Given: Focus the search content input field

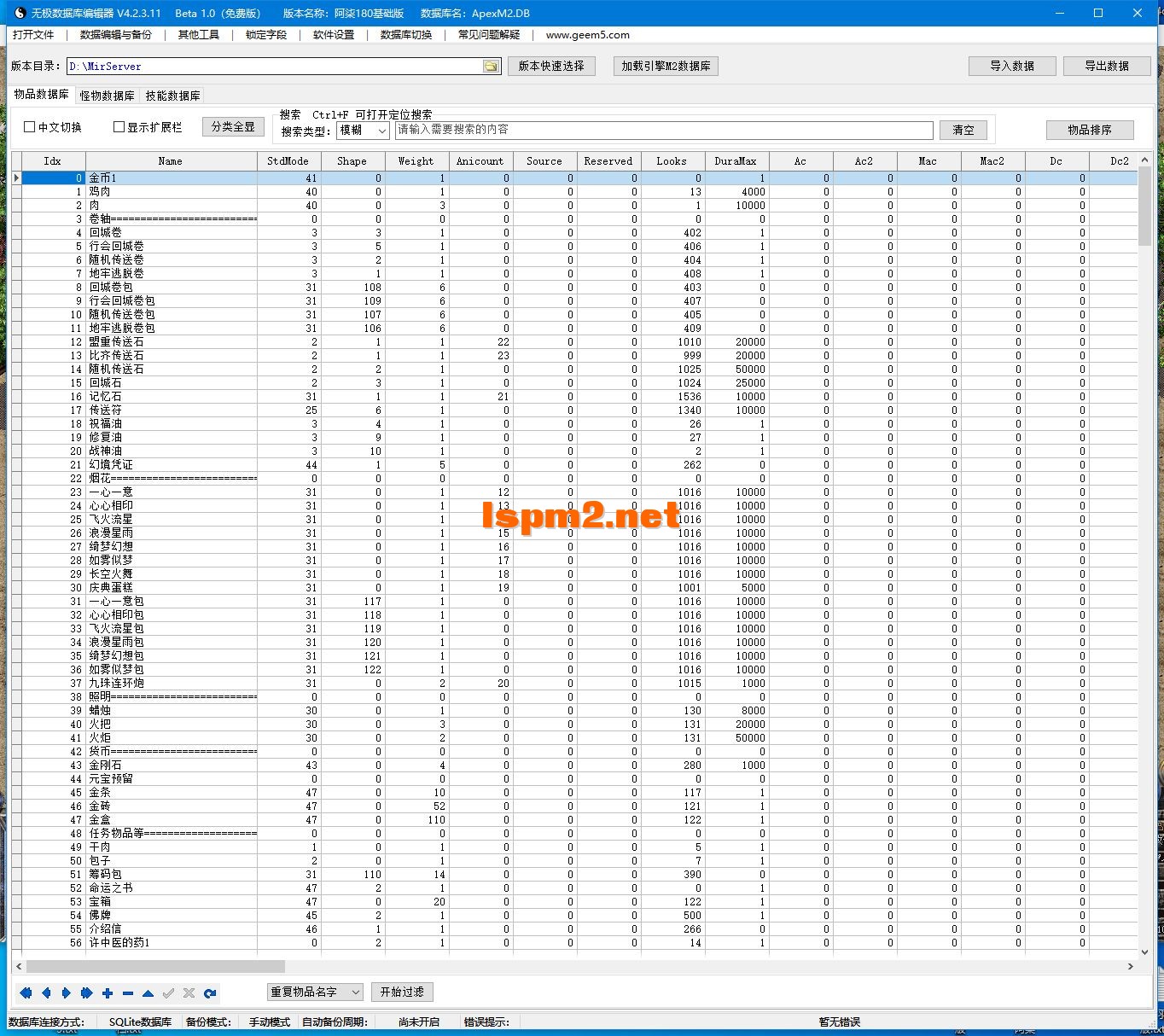Looking at the screenshot, I should [x=664, y=130].
